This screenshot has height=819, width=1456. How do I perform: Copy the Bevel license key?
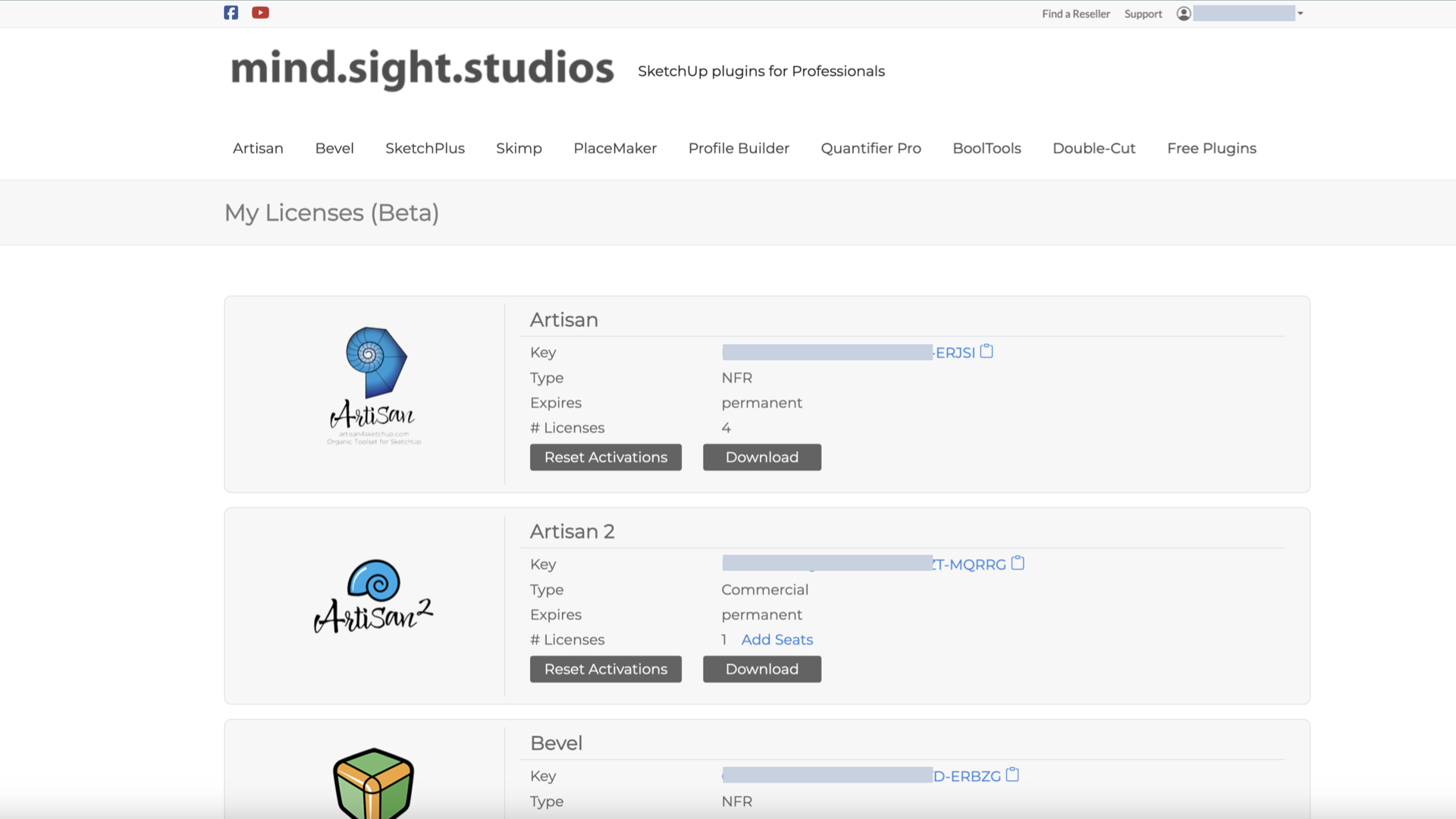[1012, 775]
